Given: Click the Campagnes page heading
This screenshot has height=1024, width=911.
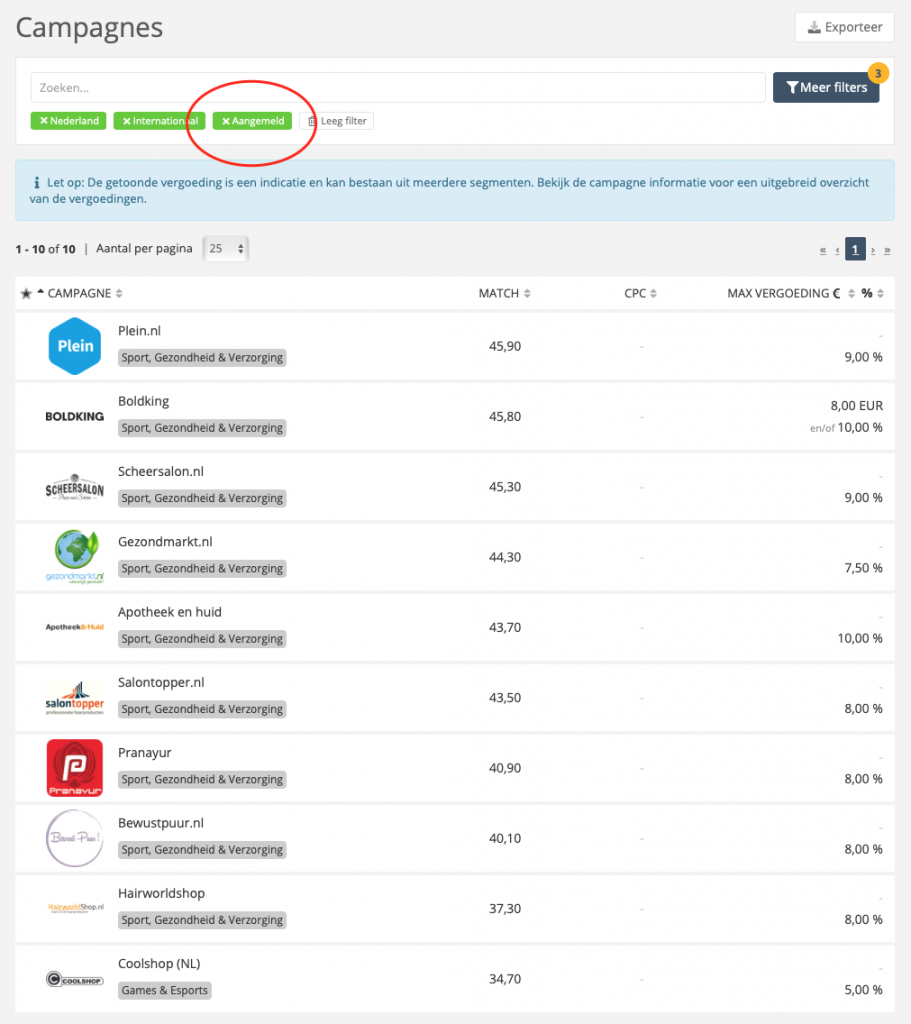Looking at the screenshot, I should (x=89, y=28).
